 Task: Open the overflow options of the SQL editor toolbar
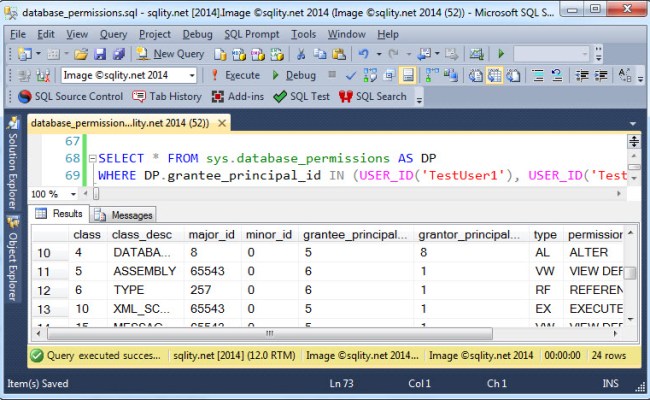point(640,79)
